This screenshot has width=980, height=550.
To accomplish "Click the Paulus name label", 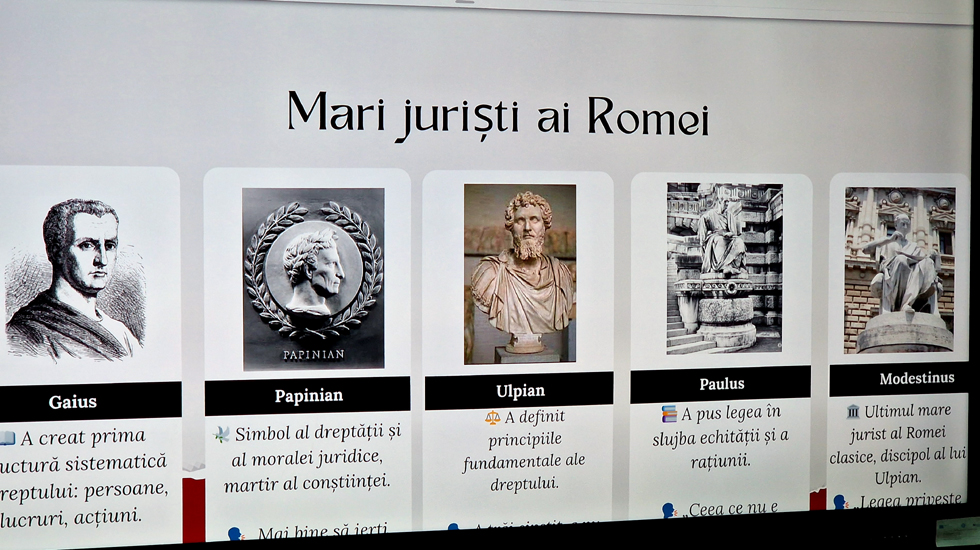I will pos(721,384).
